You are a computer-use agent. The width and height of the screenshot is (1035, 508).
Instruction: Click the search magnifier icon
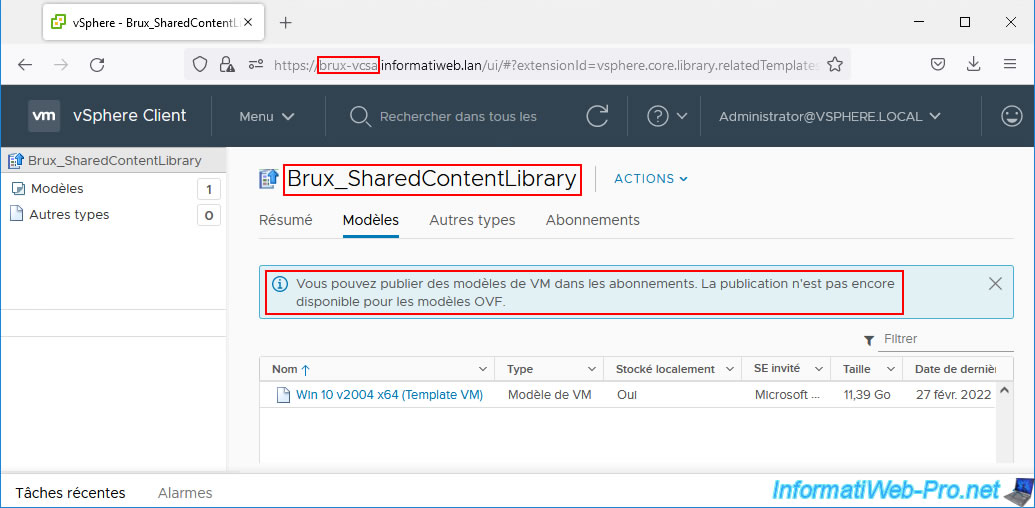(360, 117)
